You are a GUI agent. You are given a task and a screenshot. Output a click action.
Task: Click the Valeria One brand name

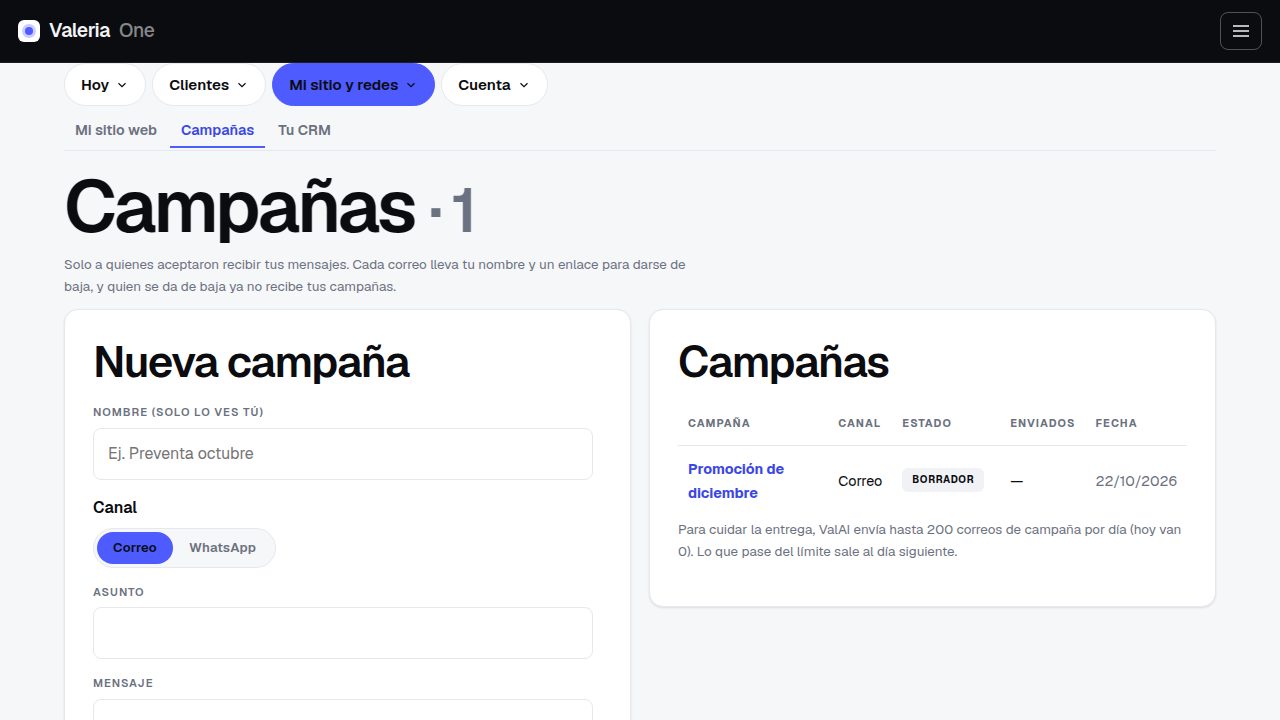tap(102, 31)
